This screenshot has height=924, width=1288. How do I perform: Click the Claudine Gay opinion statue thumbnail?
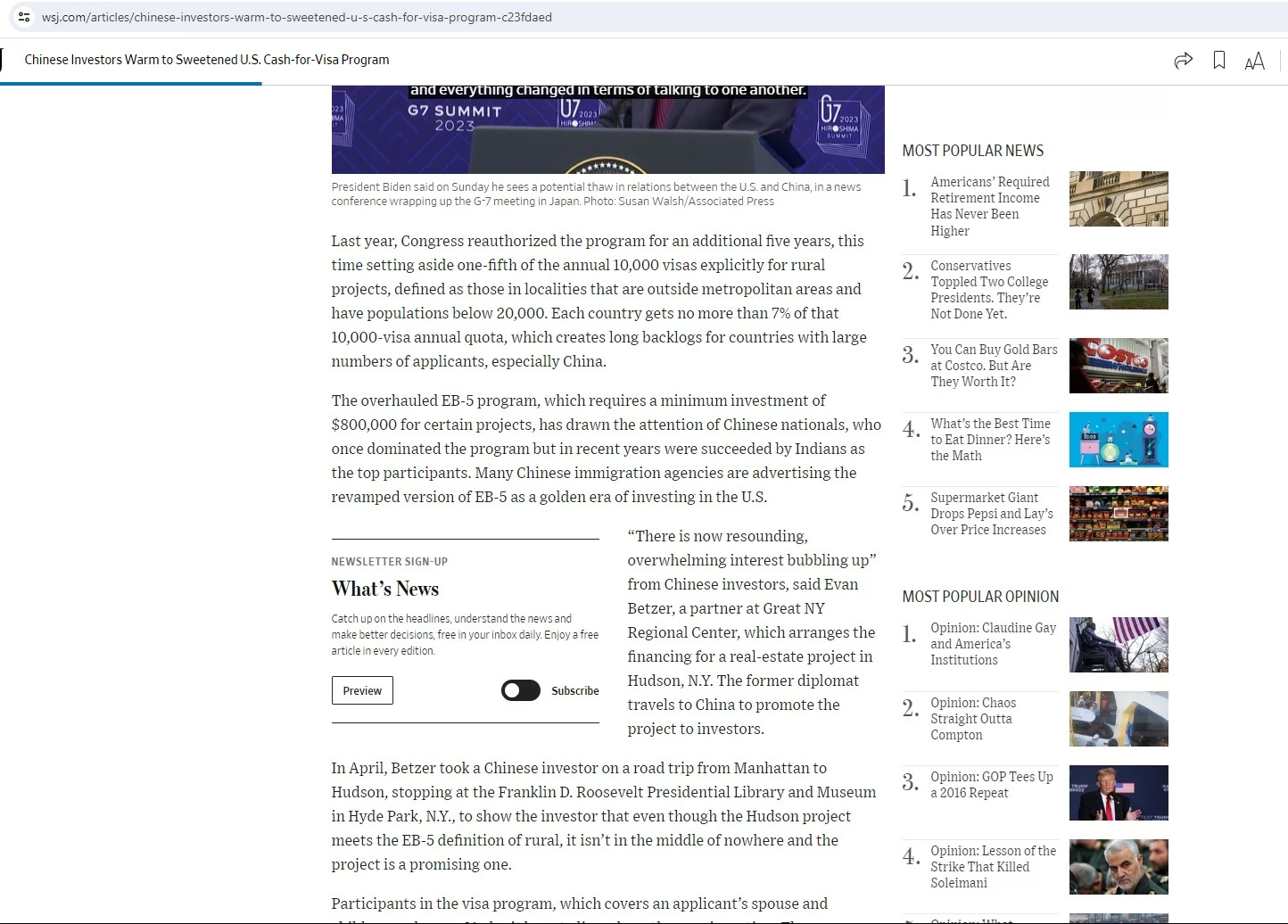tap(1119, 645)
